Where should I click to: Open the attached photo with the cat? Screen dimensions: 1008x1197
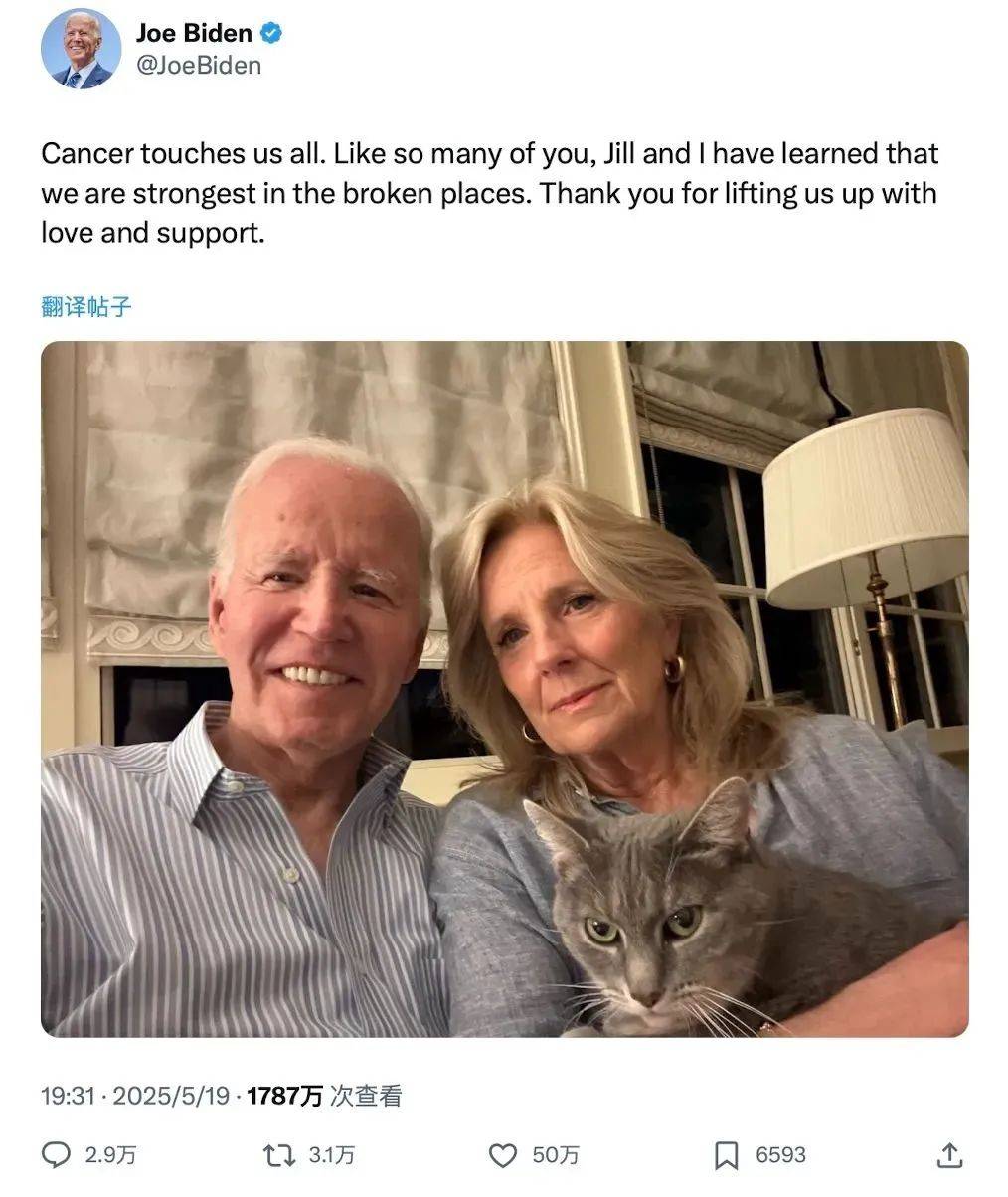tap(504, 689)
